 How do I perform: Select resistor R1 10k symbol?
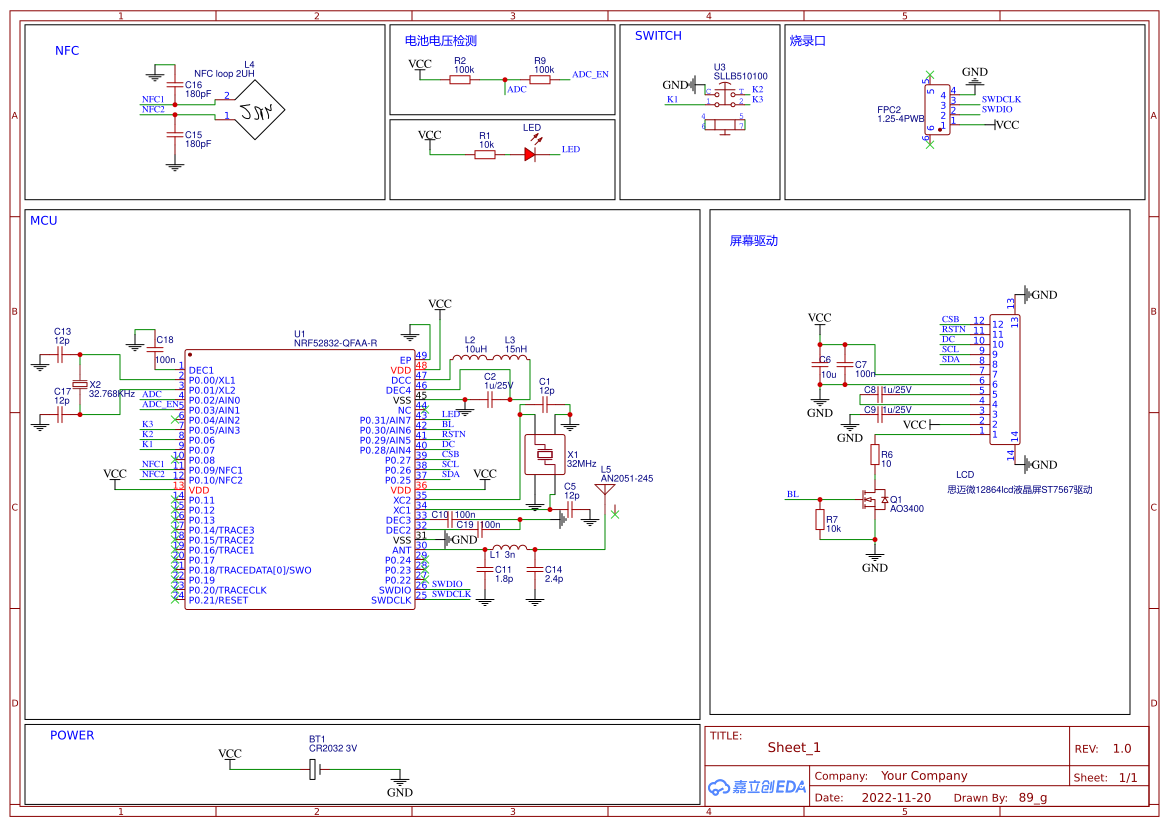coord(486,155)
